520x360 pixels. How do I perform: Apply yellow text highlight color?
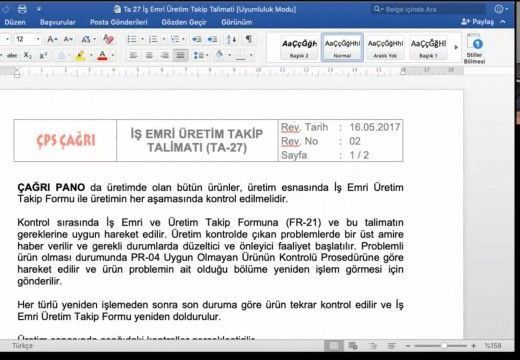click(80, 56)
